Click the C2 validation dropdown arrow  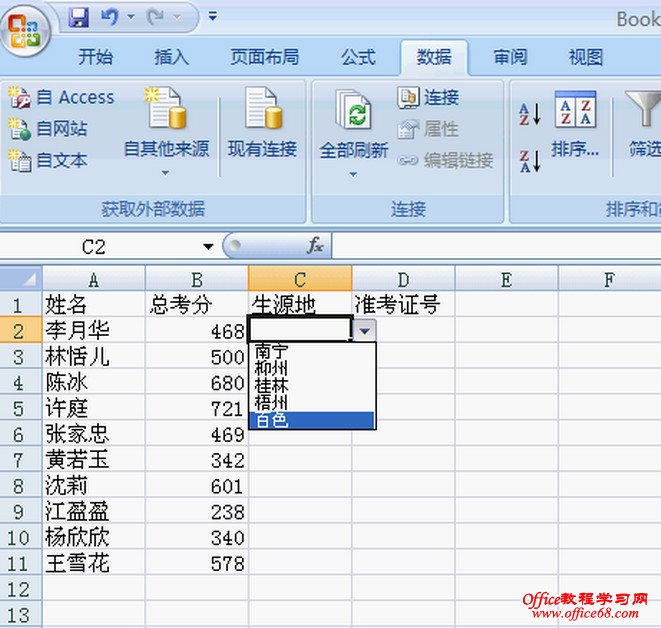[365, 330]
